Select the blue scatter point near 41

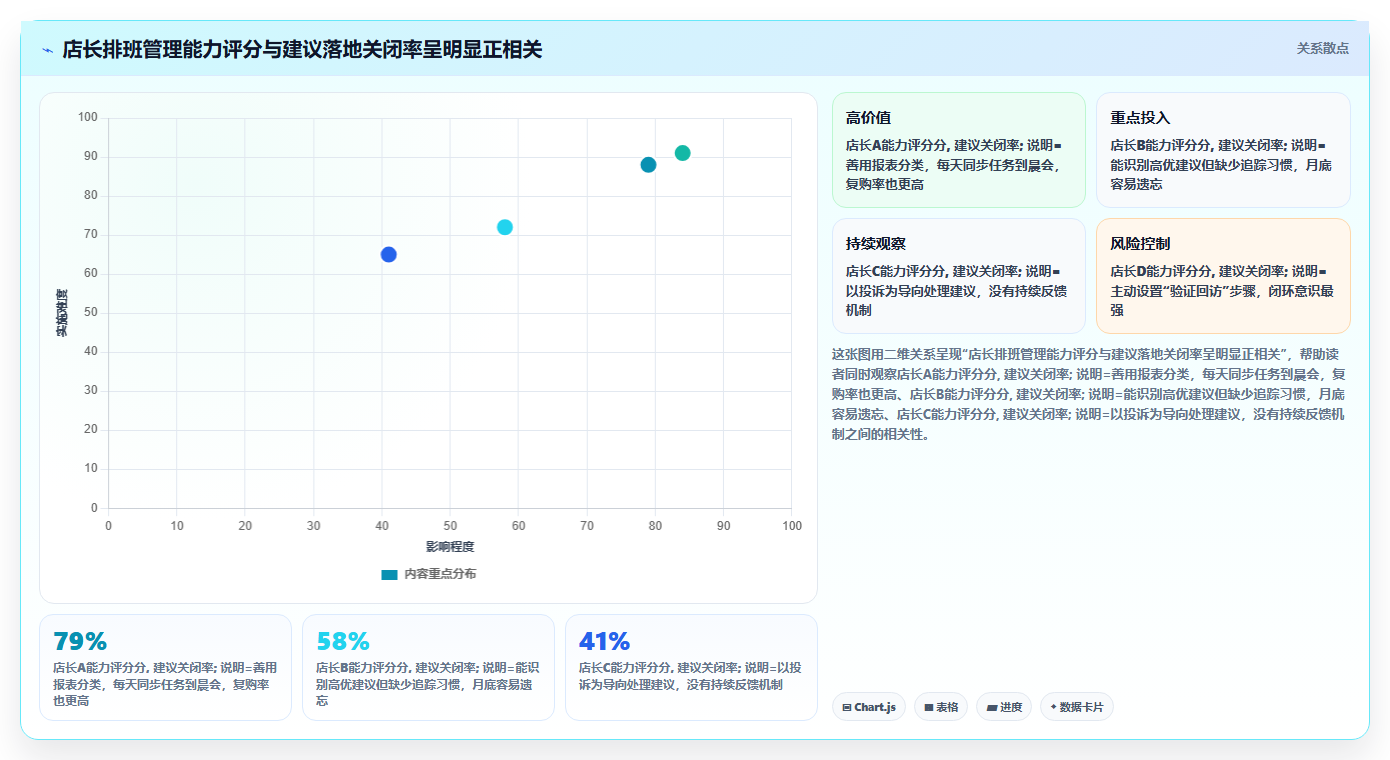tap(389, 254)
